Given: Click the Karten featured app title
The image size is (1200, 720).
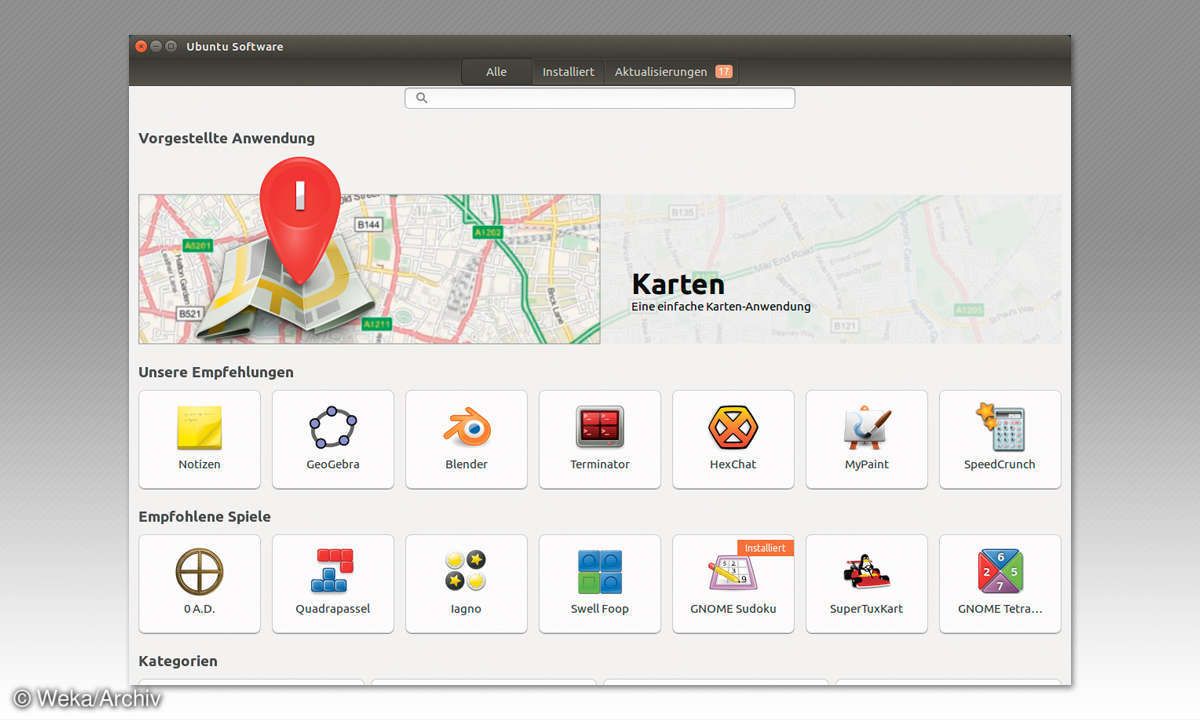Looking at the screenshot, I should point(678,283).
